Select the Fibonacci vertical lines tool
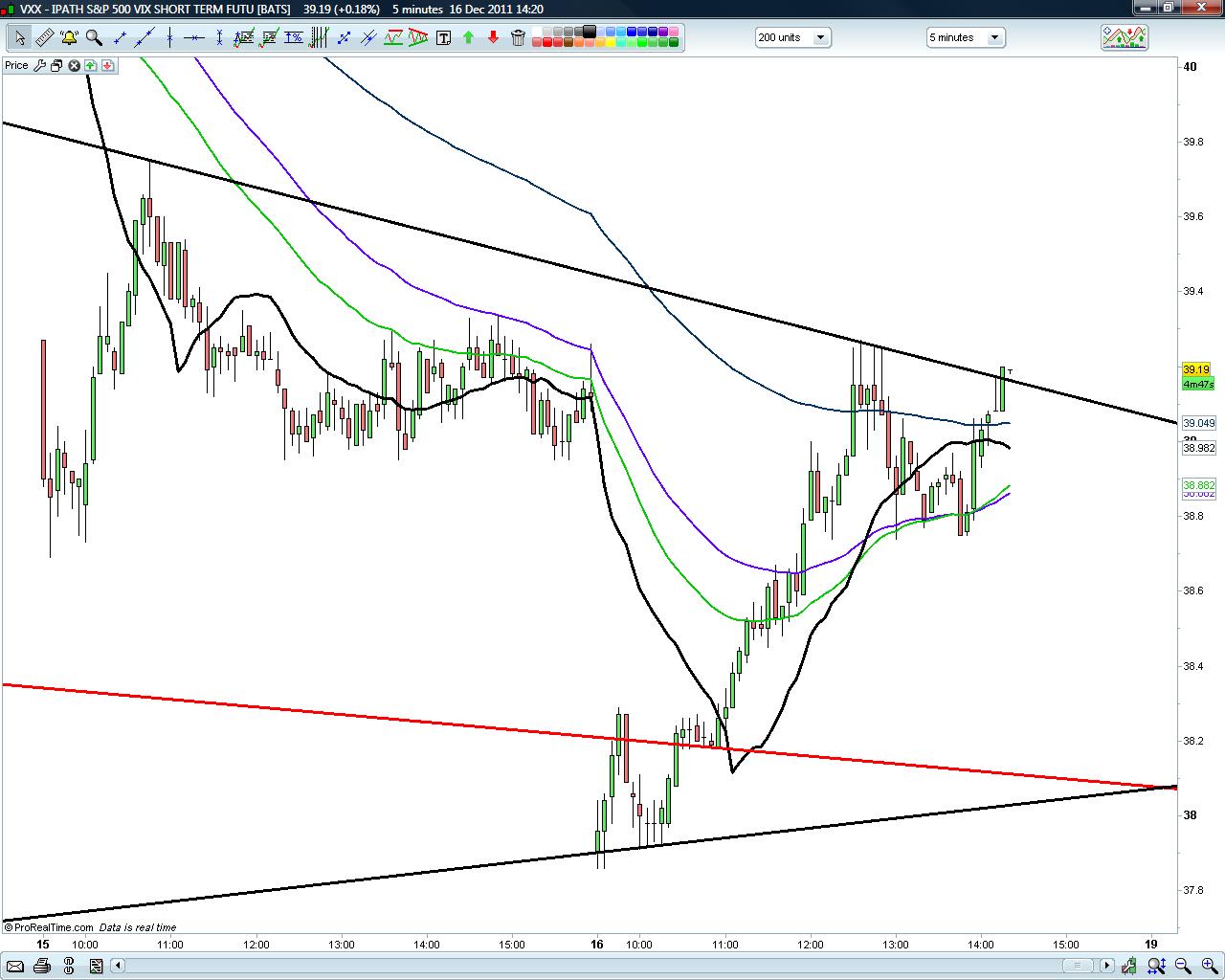Viewport: 1225px width, 980px height. click(x=318, y=38)
